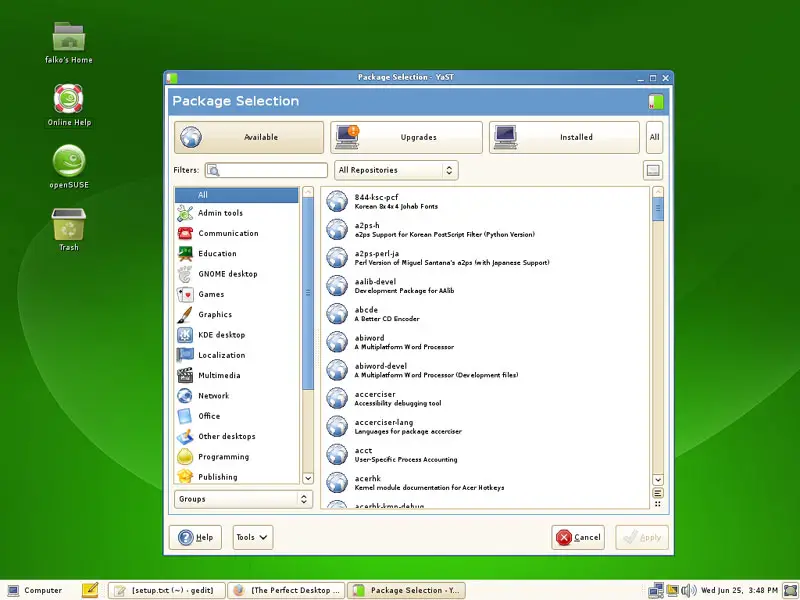Image resolution: width=800 pixels, height=600 pixels.
Task: Open the Computer main menu
Action: pos(35,590)
